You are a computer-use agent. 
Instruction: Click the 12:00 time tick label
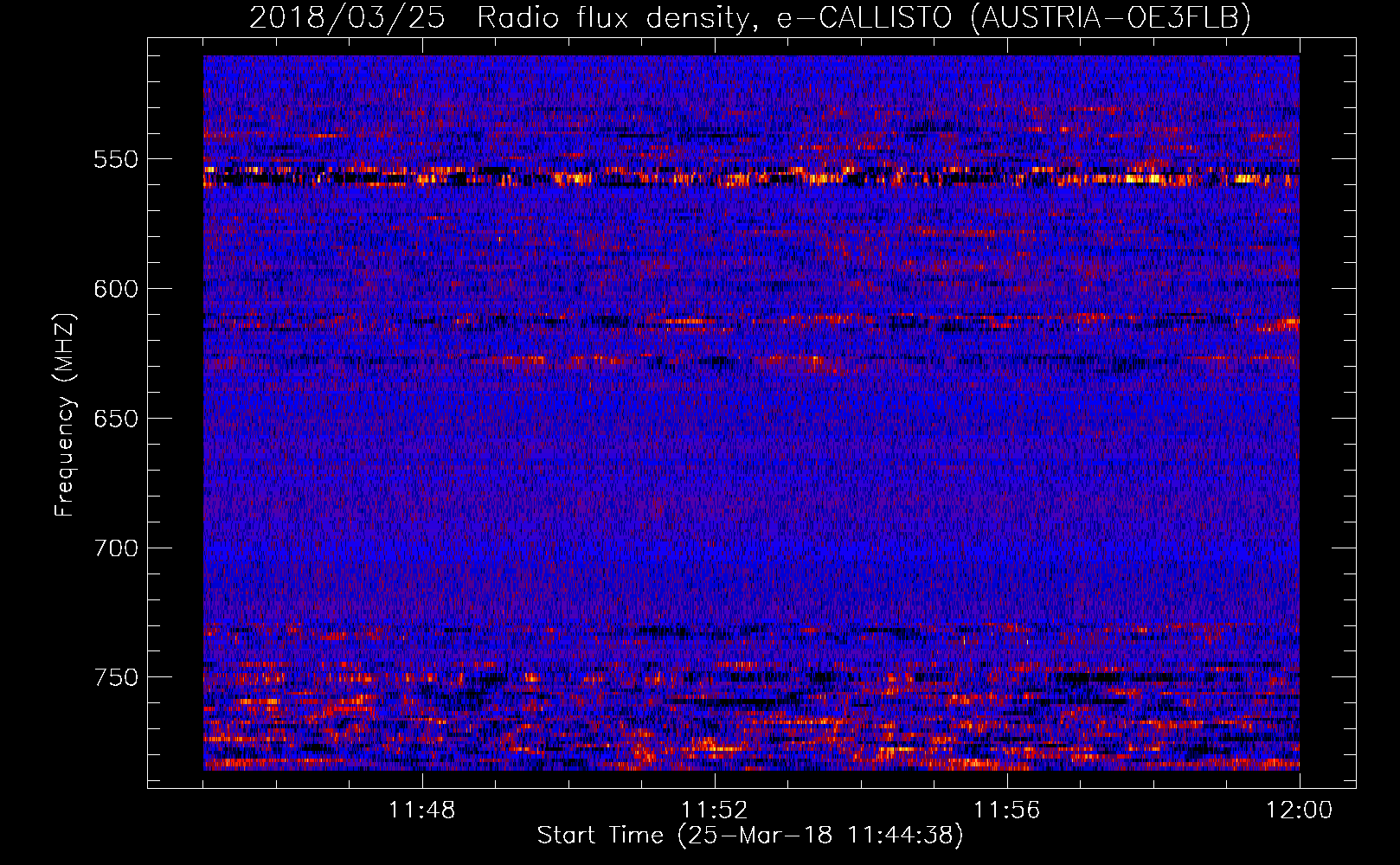point(1299,810)
